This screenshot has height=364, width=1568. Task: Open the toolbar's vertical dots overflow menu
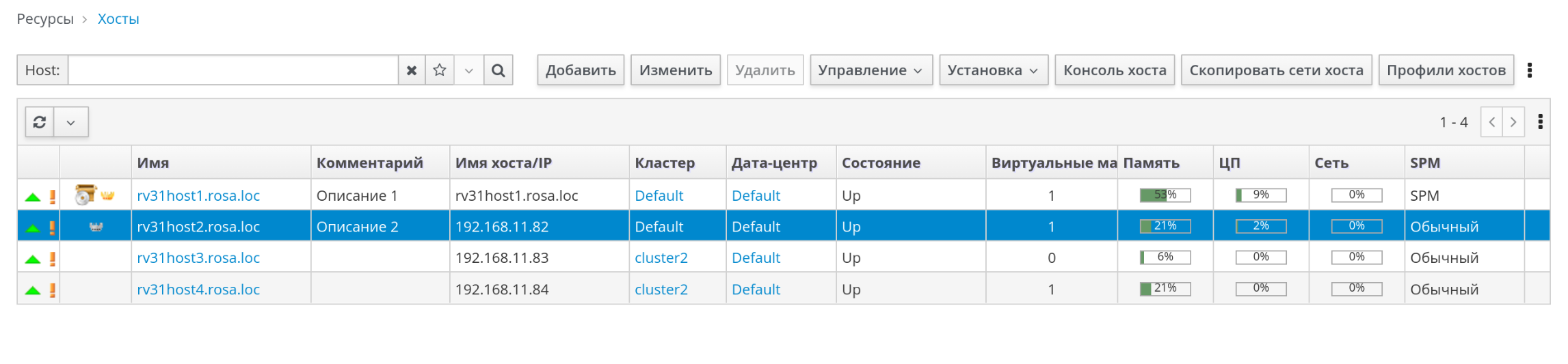[1530, 70]
